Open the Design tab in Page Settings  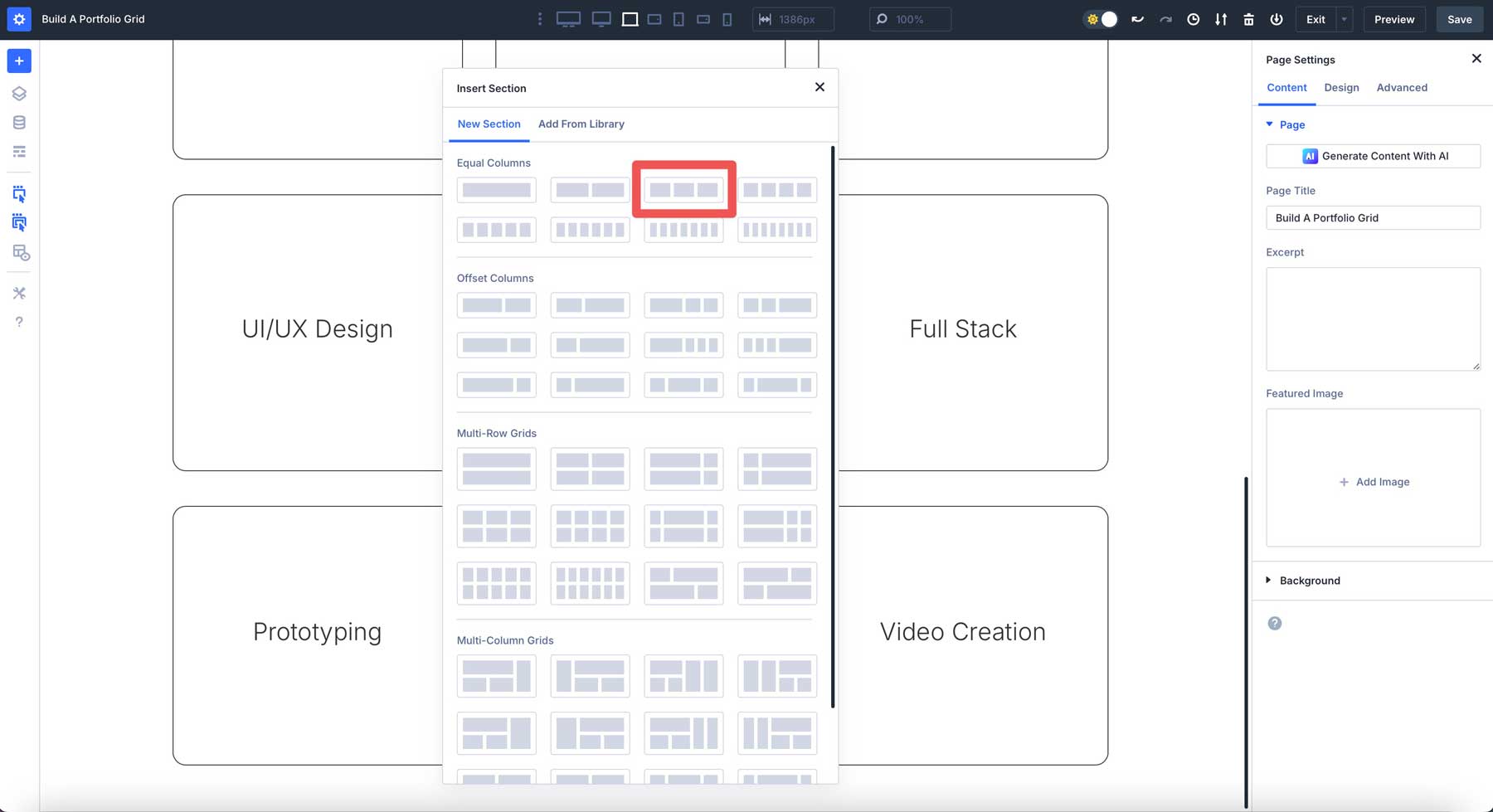1341,87
